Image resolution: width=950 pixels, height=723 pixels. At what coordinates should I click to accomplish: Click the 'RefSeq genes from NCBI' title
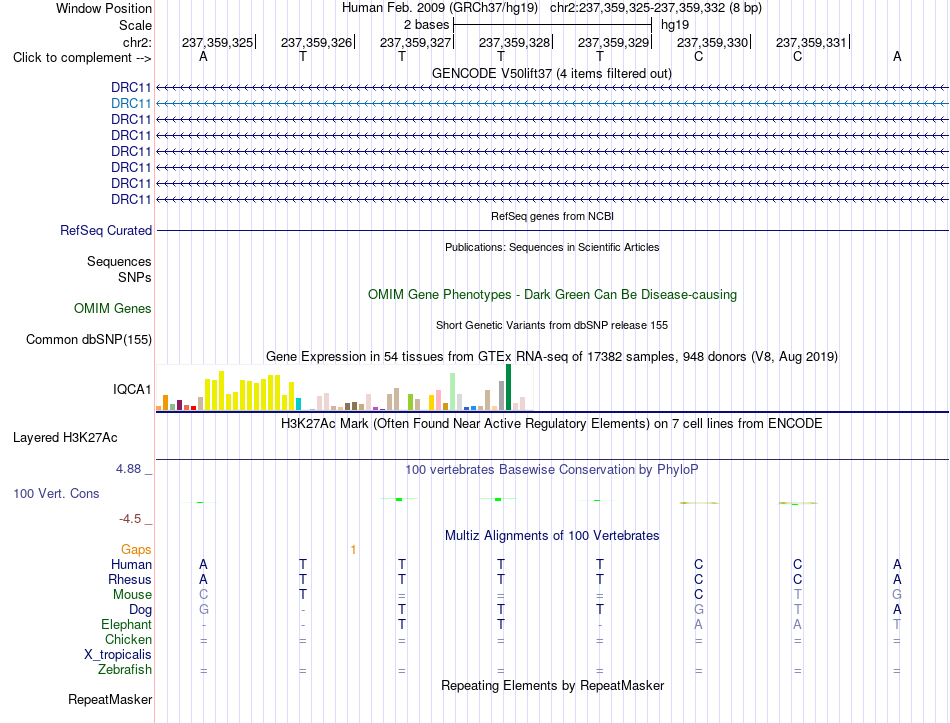(553, 216)
